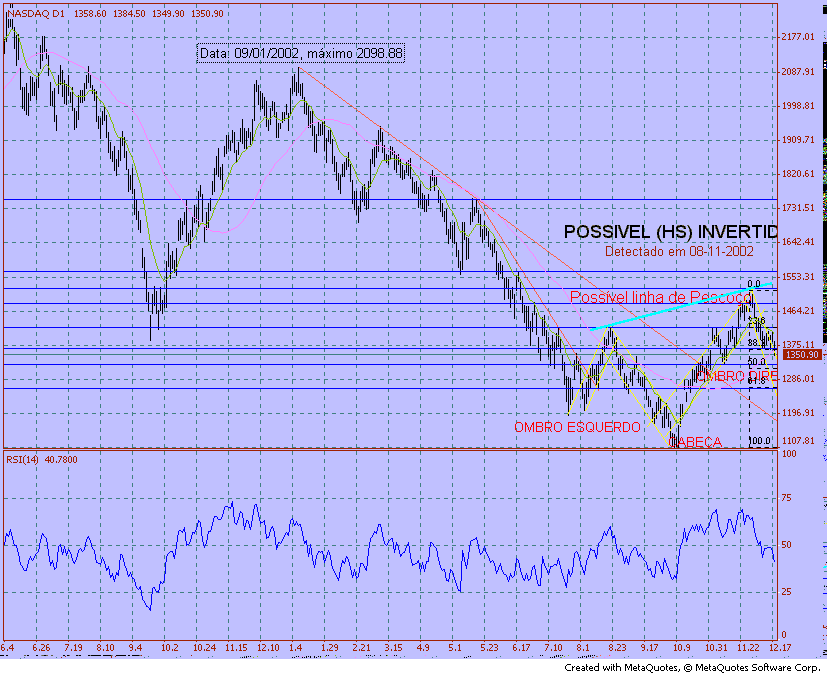Click the 7.19 date on time axis

click(73, 648)
